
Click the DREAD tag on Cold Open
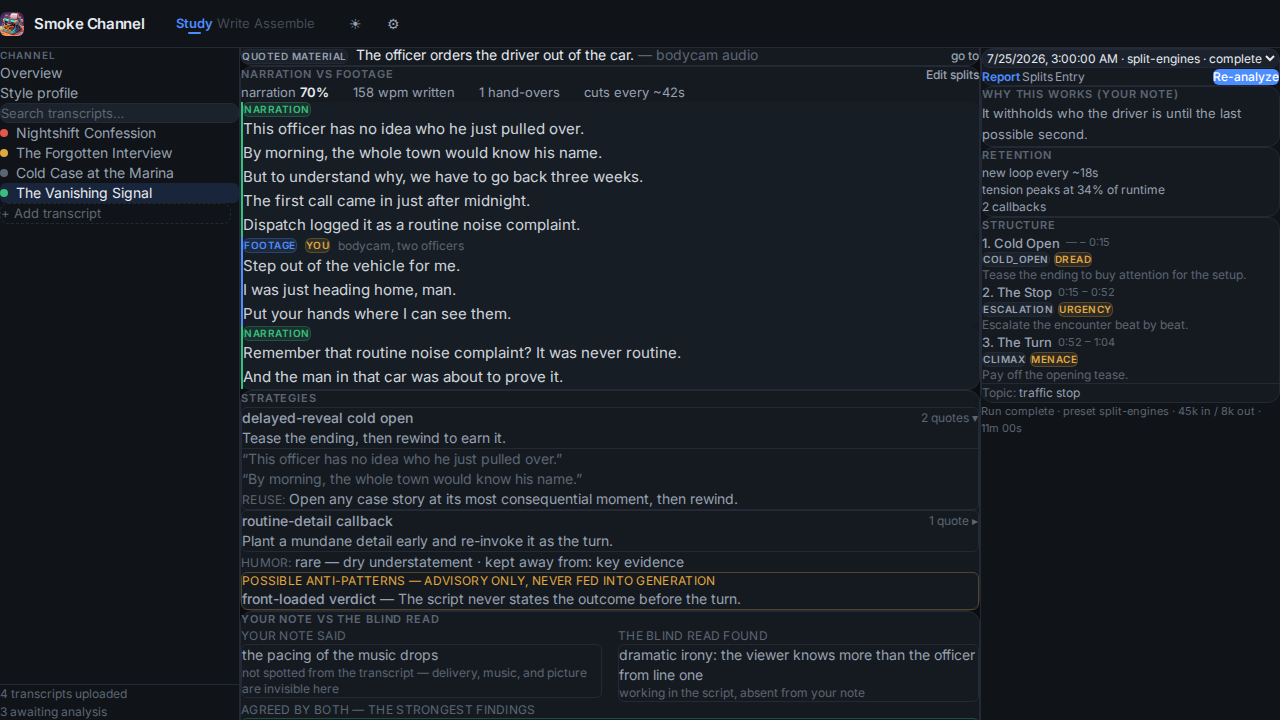(1073, 259)
